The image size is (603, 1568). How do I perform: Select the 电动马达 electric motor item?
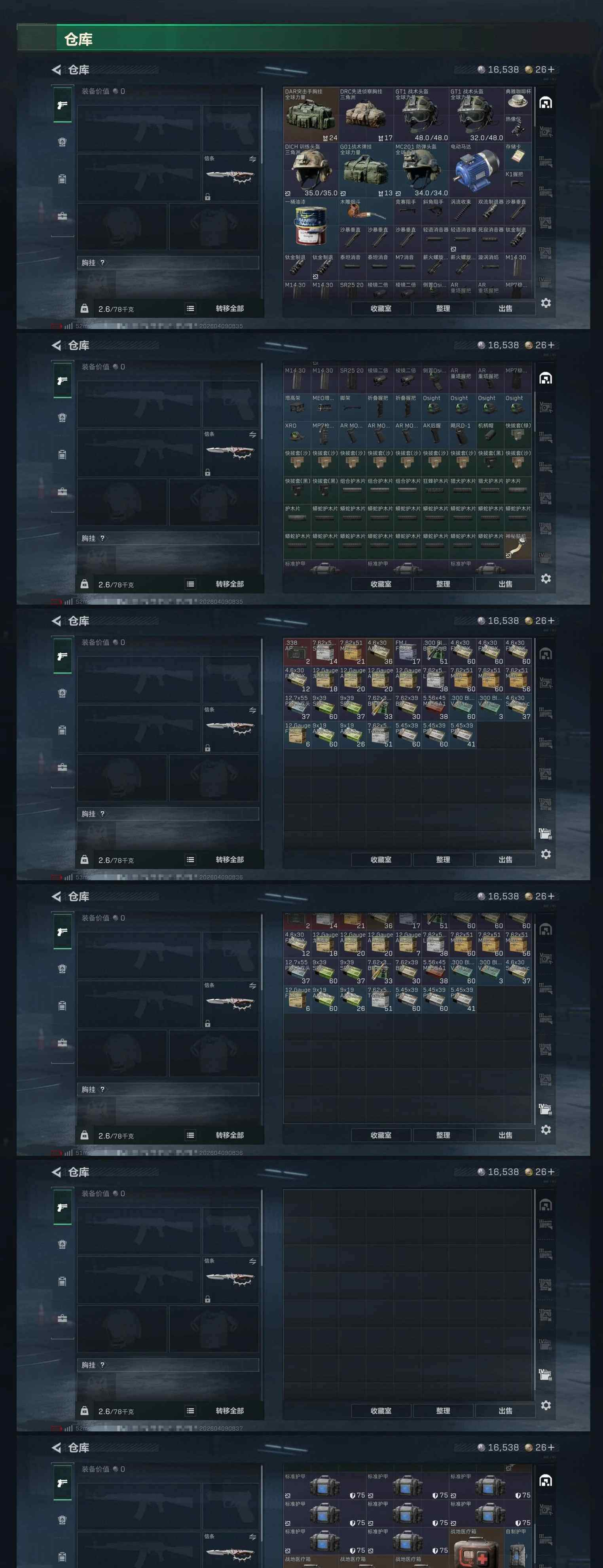[x=476, y=170]
